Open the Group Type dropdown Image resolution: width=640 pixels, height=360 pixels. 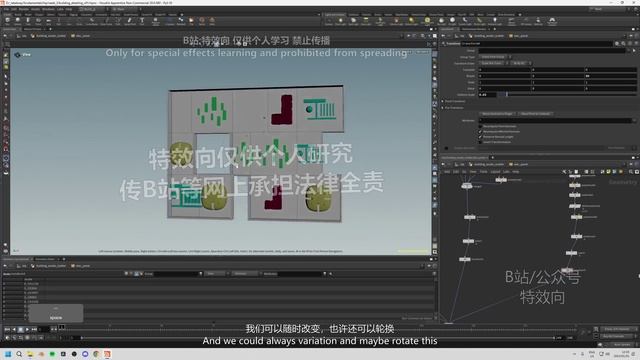pyautogui.click(x=496, y=57)
